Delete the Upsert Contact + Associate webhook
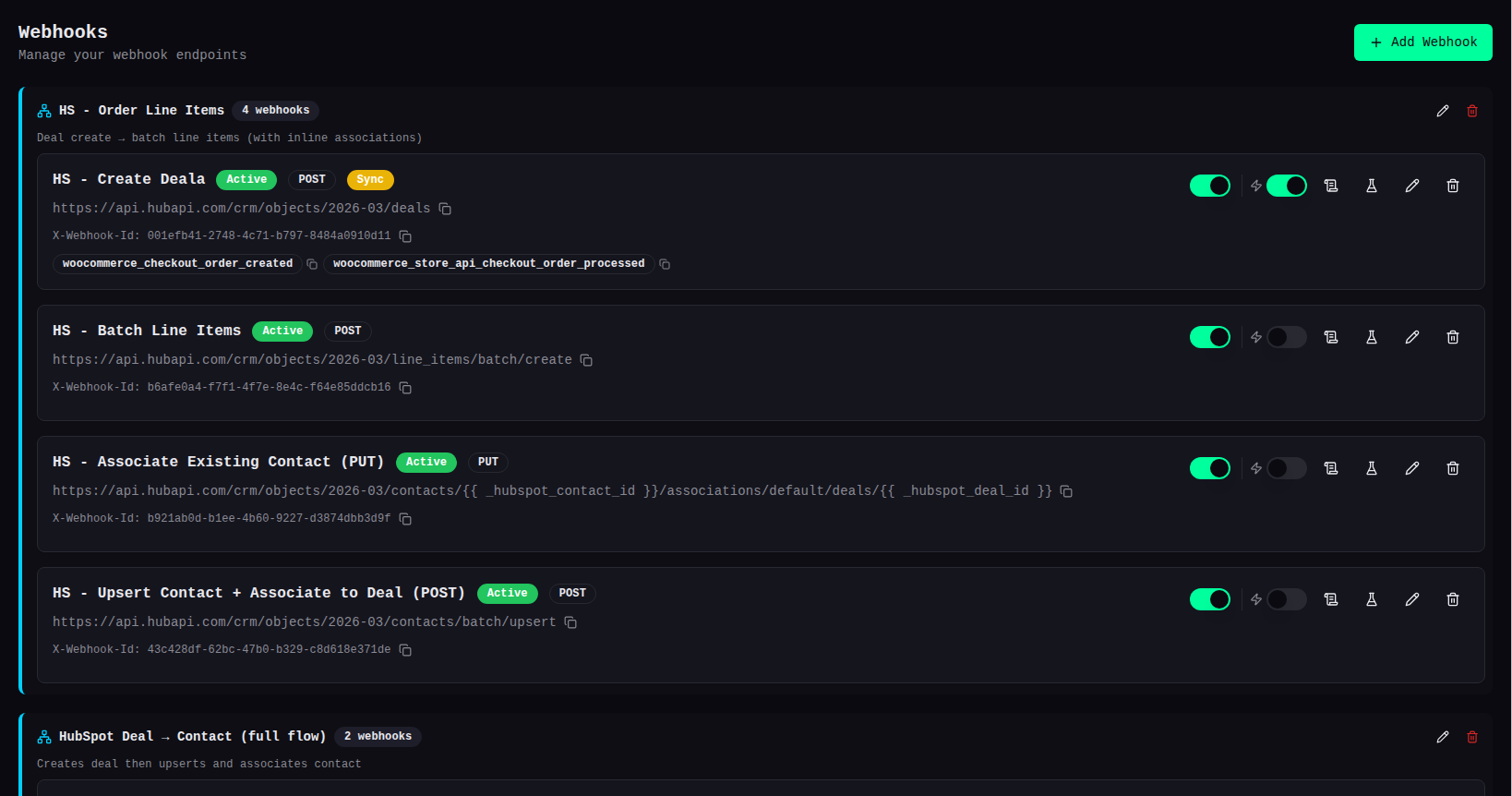Screen dimensions: 1512x796 pos(1453,599)
